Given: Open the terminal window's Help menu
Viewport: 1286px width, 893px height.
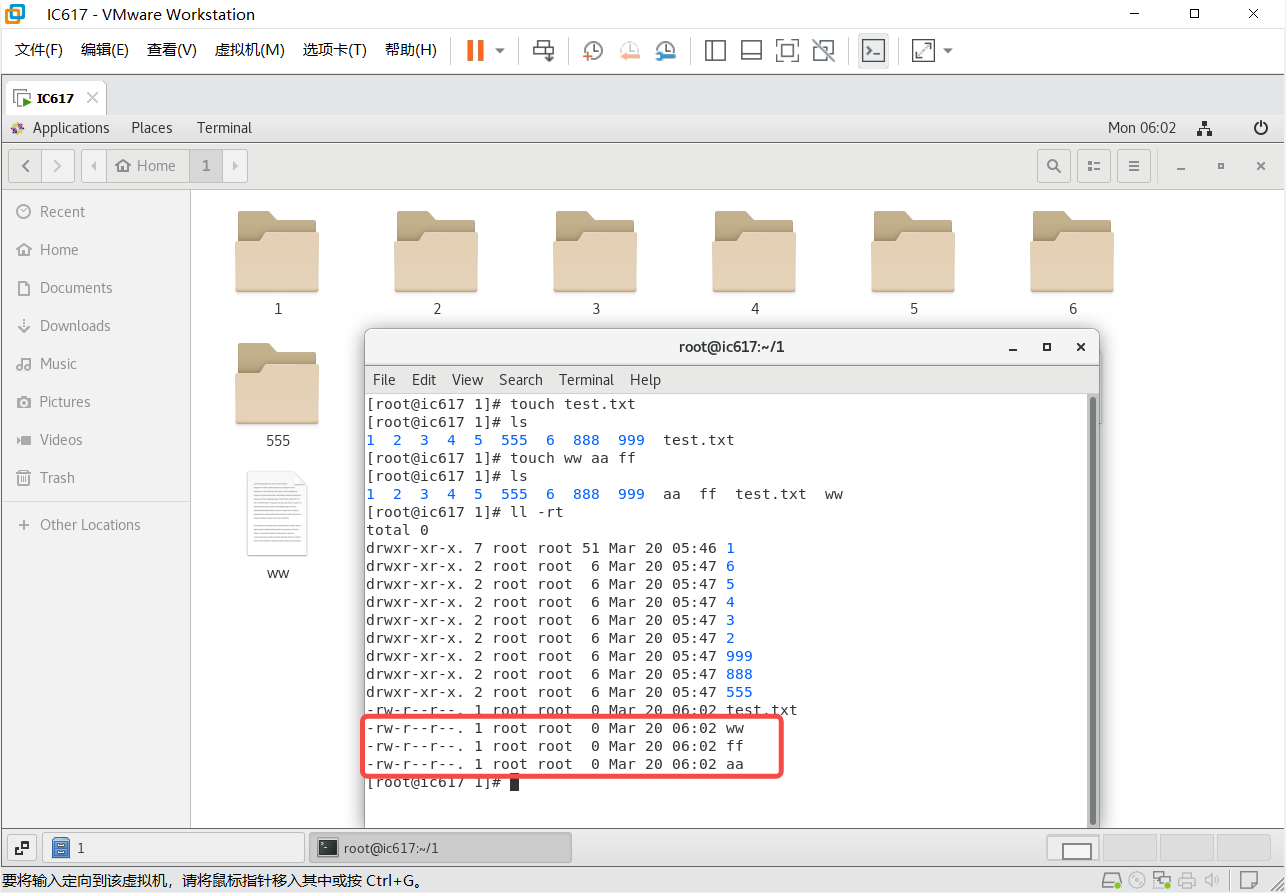Looking at the screenshot, I should point(645,380).
